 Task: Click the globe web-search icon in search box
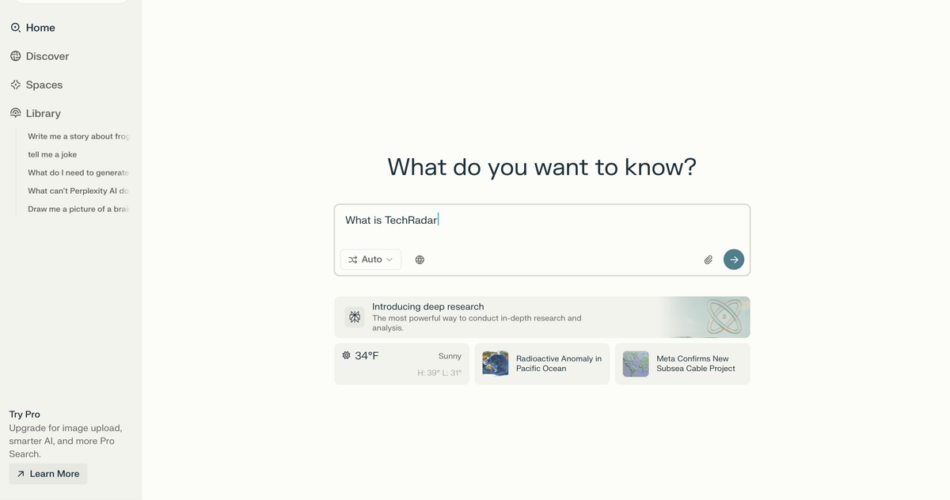tap(420, 260)
